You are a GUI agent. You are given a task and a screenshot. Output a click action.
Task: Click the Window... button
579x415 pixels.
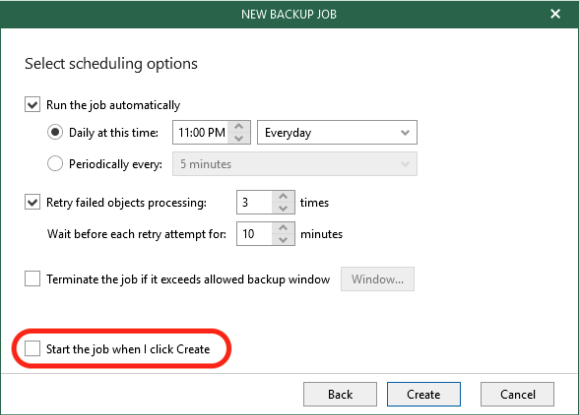[x=377, y=279]
